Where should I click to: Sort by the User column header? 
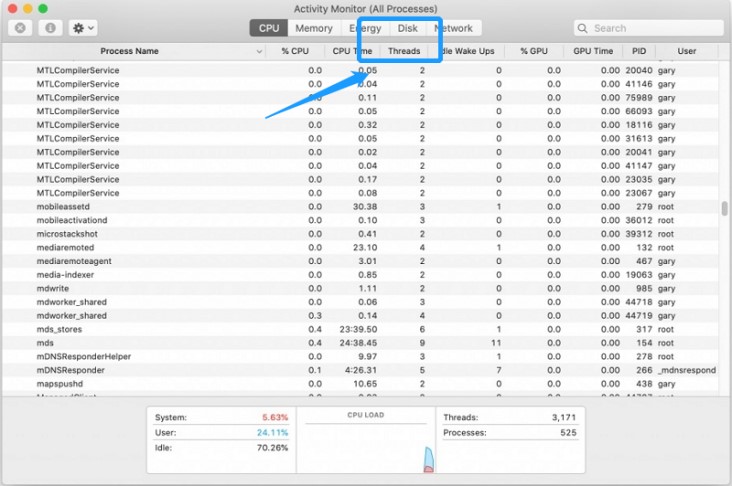[x=687, y=51]
